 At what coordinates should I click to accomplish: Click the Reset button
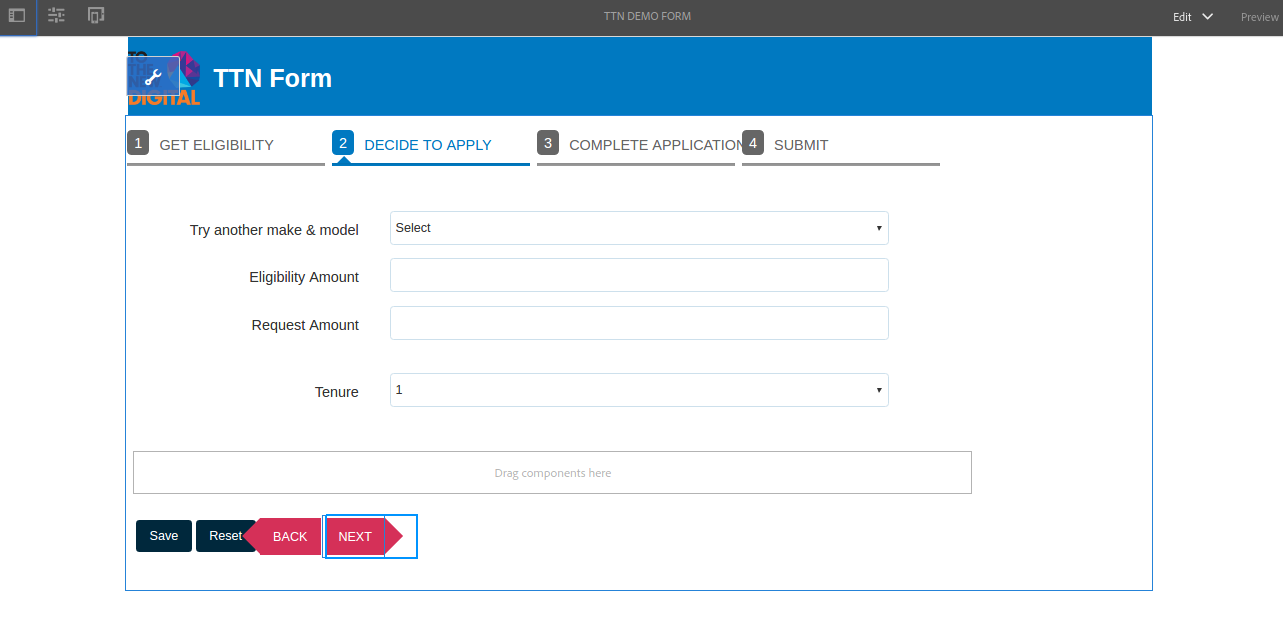225,536
